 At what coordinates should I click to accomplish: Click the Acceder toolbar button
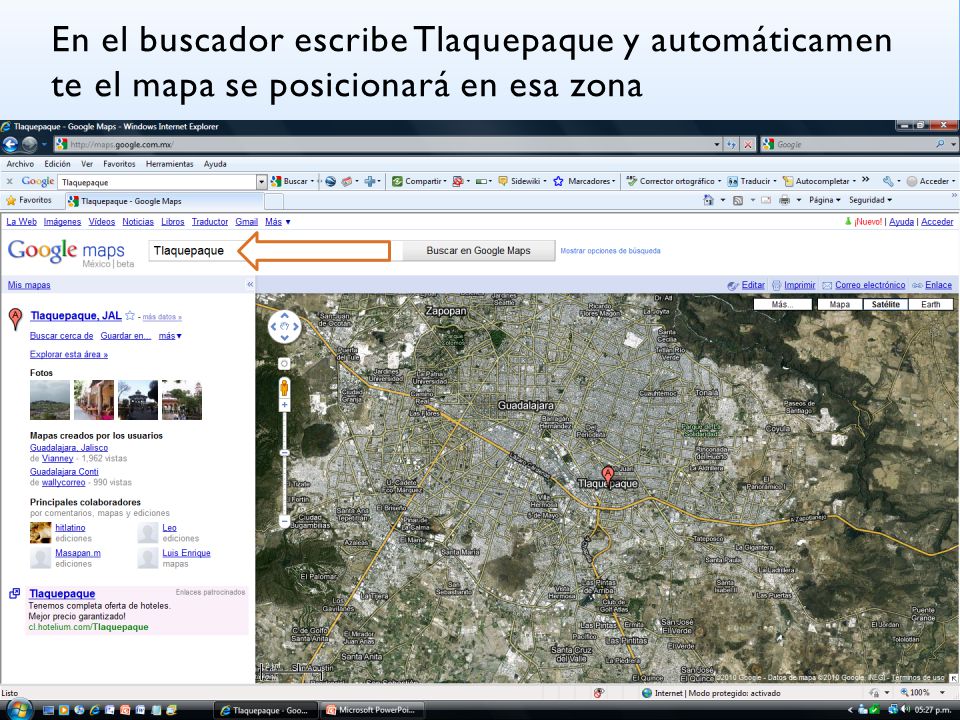coord(929,181)
